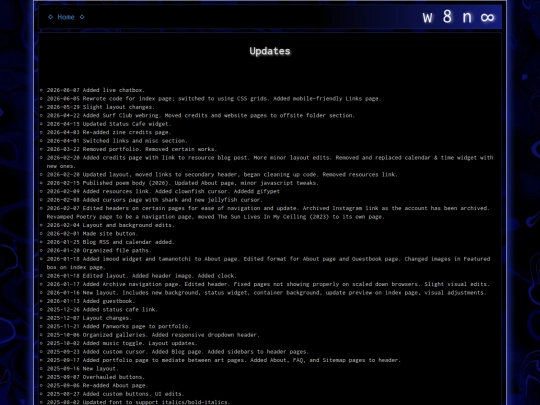
Task: Select the 2026-01-13 Added guestbook entry
Action: 91,301
